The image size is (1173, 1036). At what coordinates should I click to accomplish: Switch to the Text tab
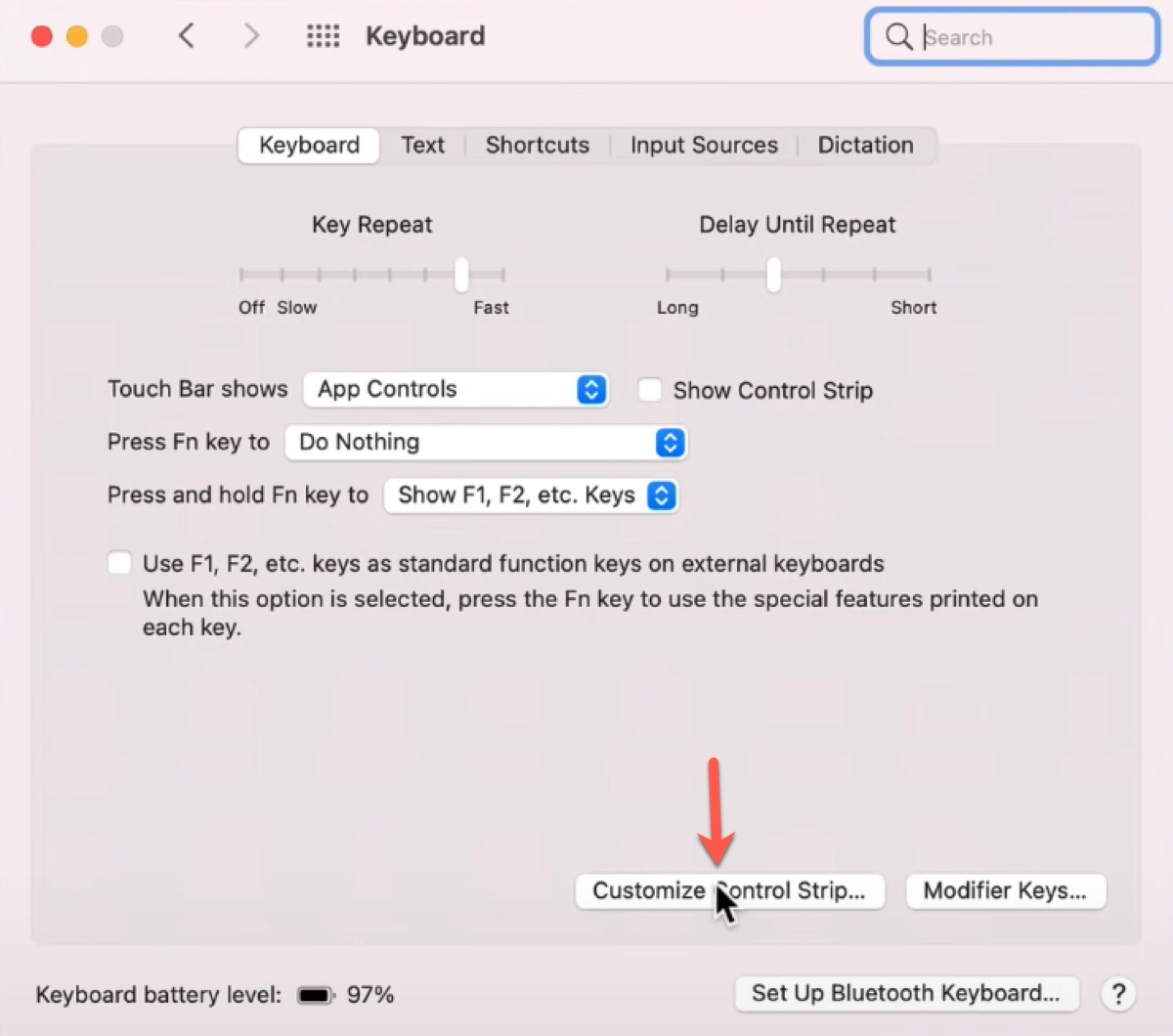click(x=422, y=145)
